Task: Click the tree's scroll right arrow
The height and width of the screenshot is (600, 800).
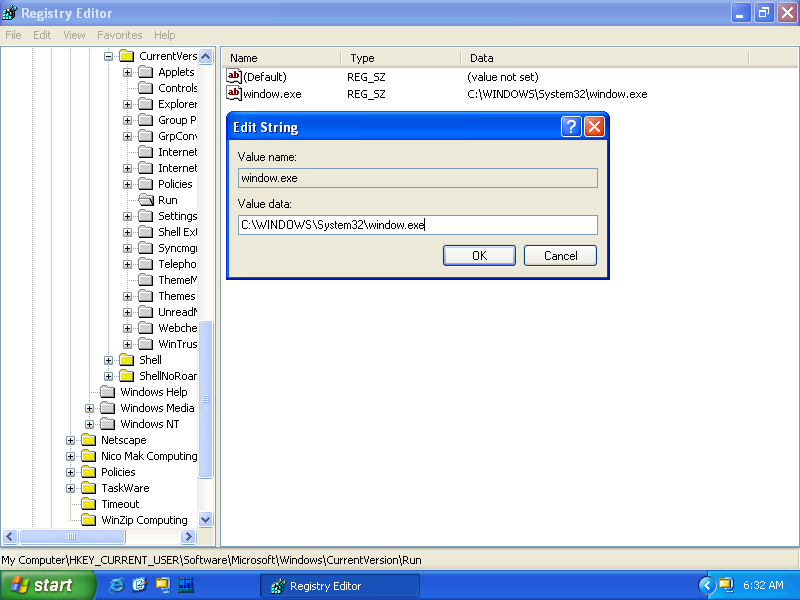Action: pos(188,536)
